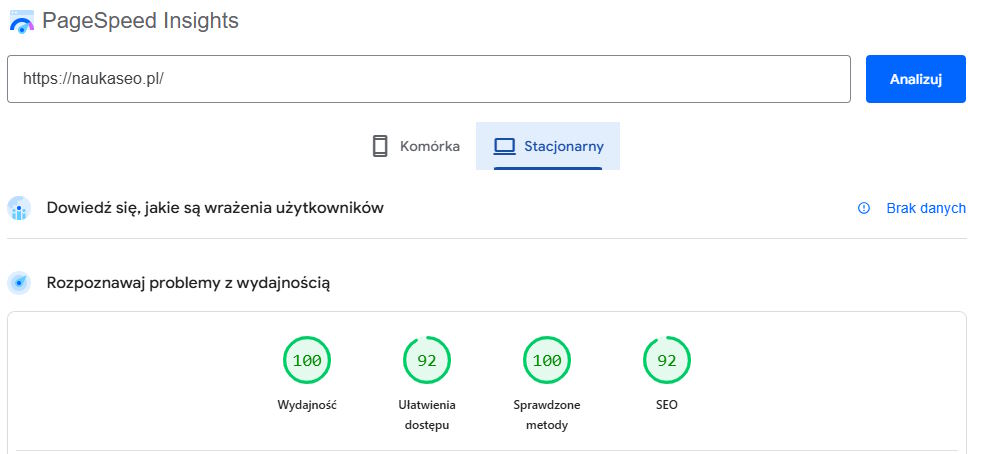The image size is (983, 454).
Task: Click the Sprawdzone metody label
Action: click(547, 415)
